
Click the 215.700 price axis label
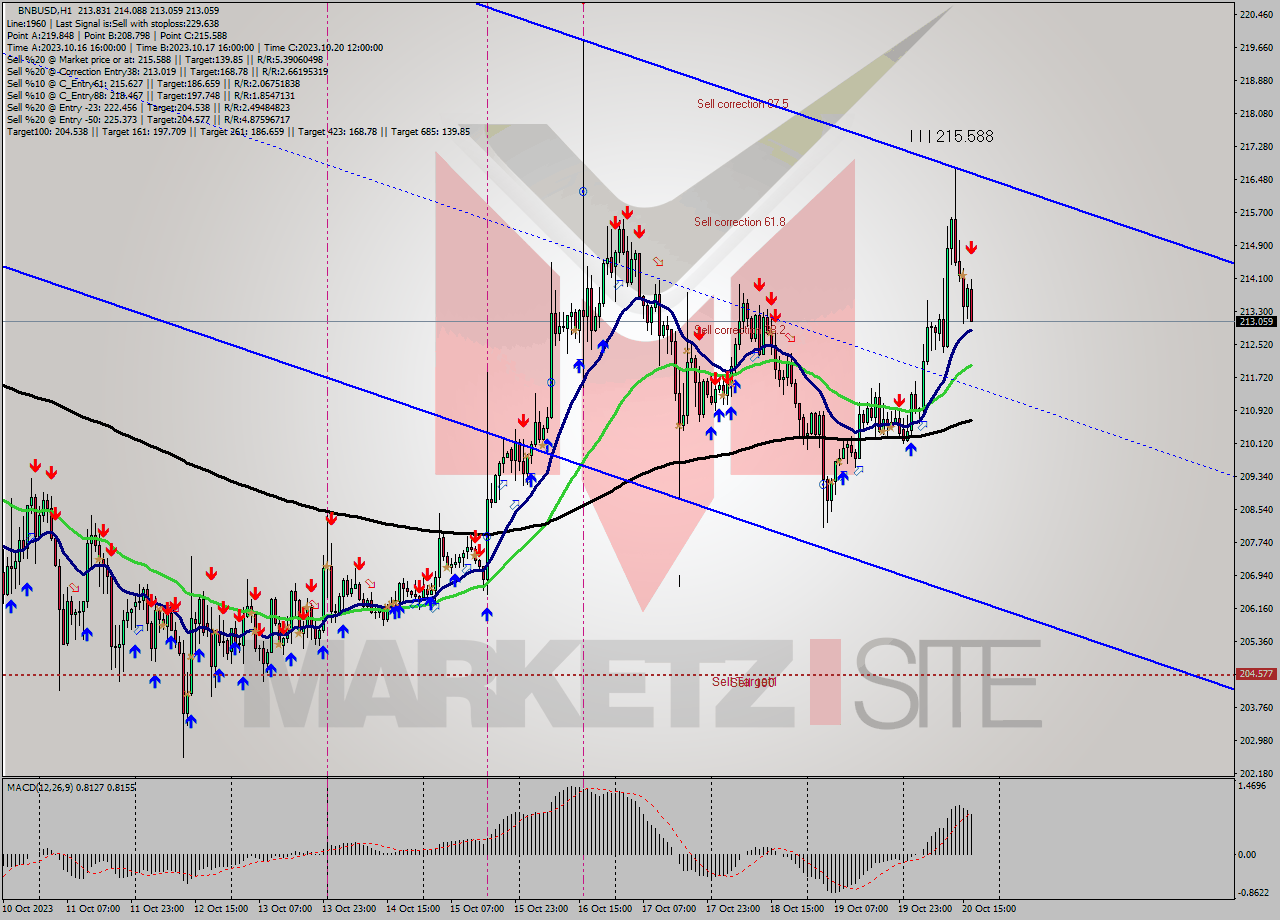[1256, 213]
